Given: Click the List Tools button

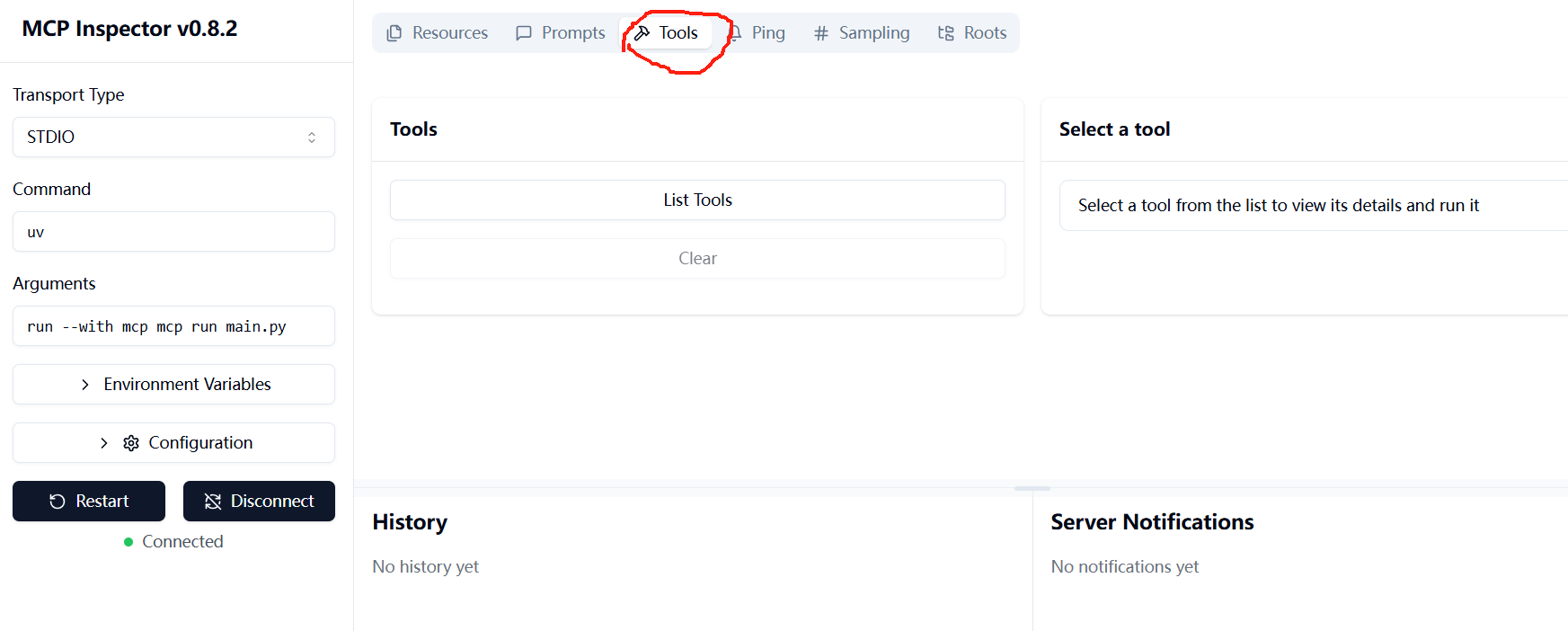Looking at the screenshot, I should tap(697, 200).
